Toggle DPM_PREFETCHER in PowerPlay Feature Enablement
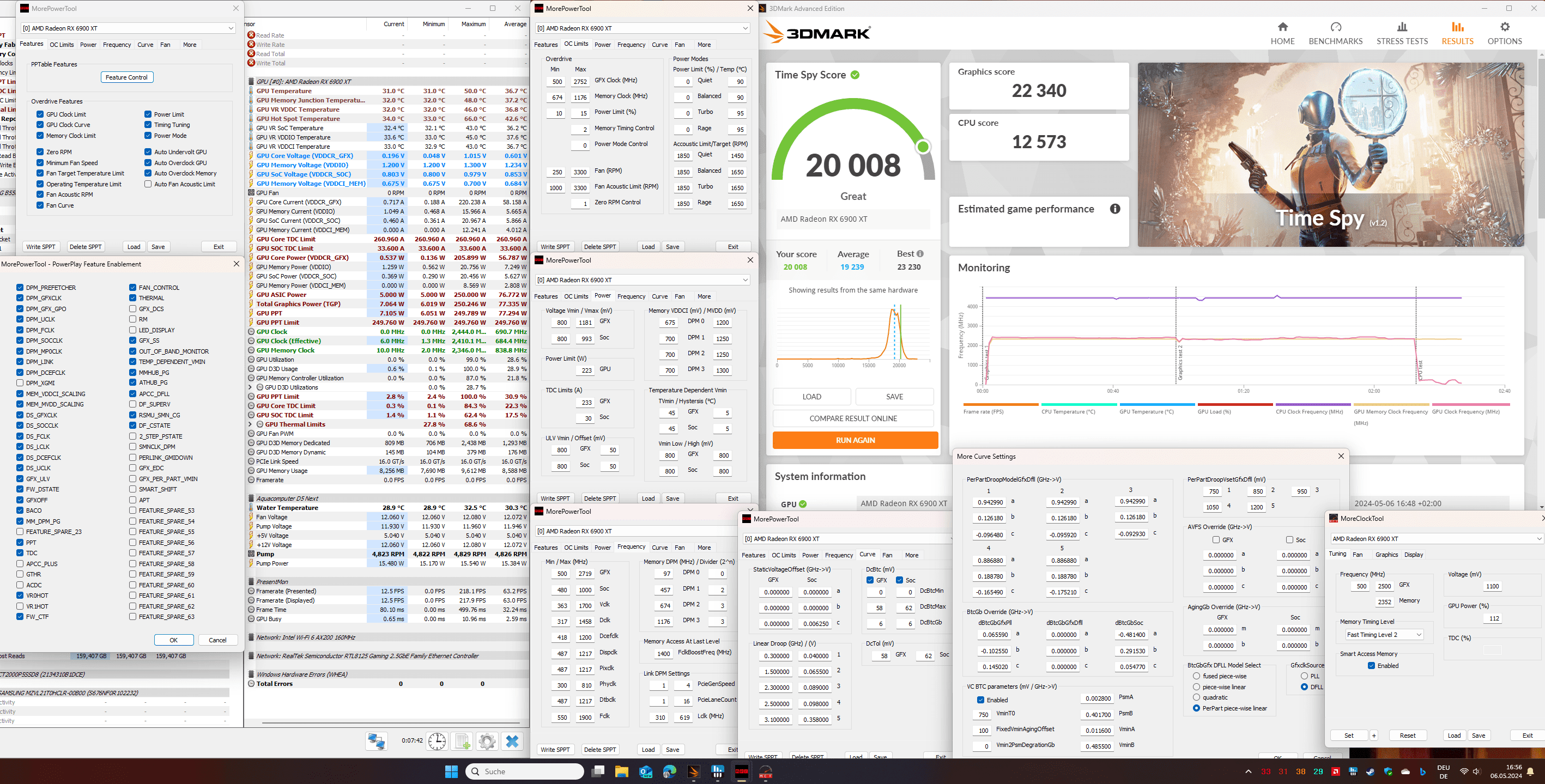 (20, 288)
